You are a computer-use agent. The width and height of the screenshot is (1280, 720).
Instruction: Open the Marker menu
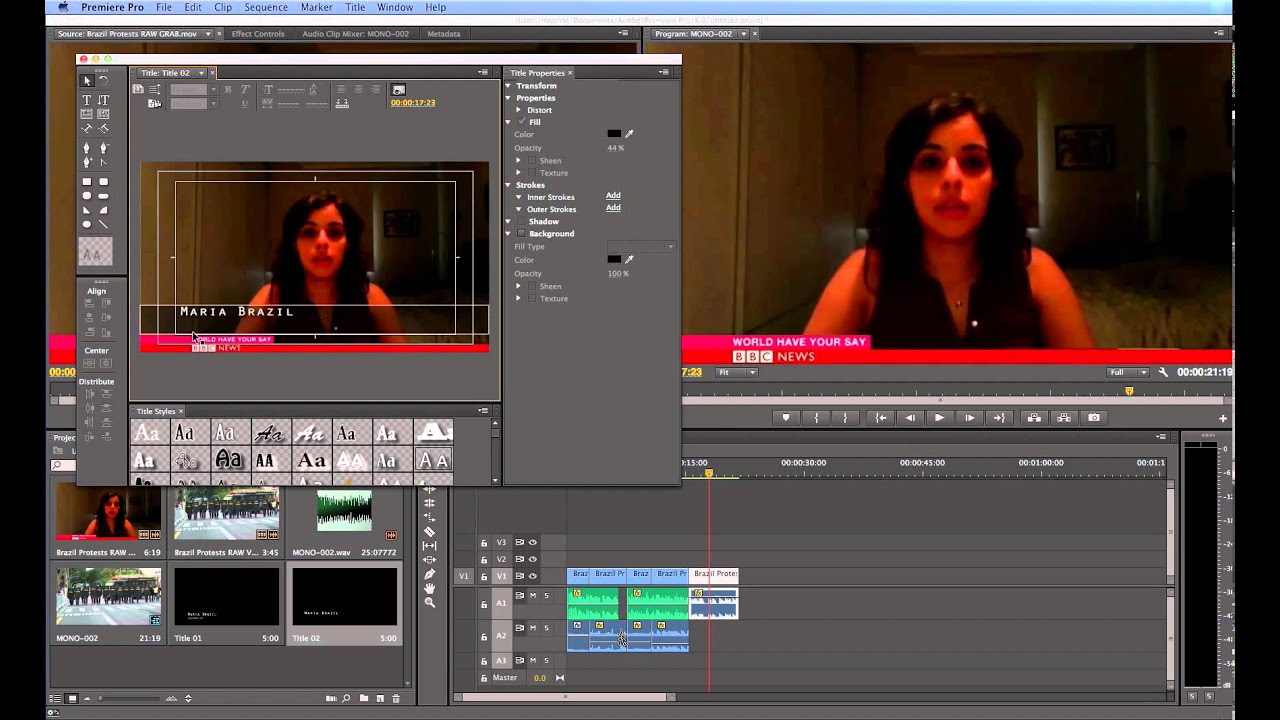coord(317,7)
